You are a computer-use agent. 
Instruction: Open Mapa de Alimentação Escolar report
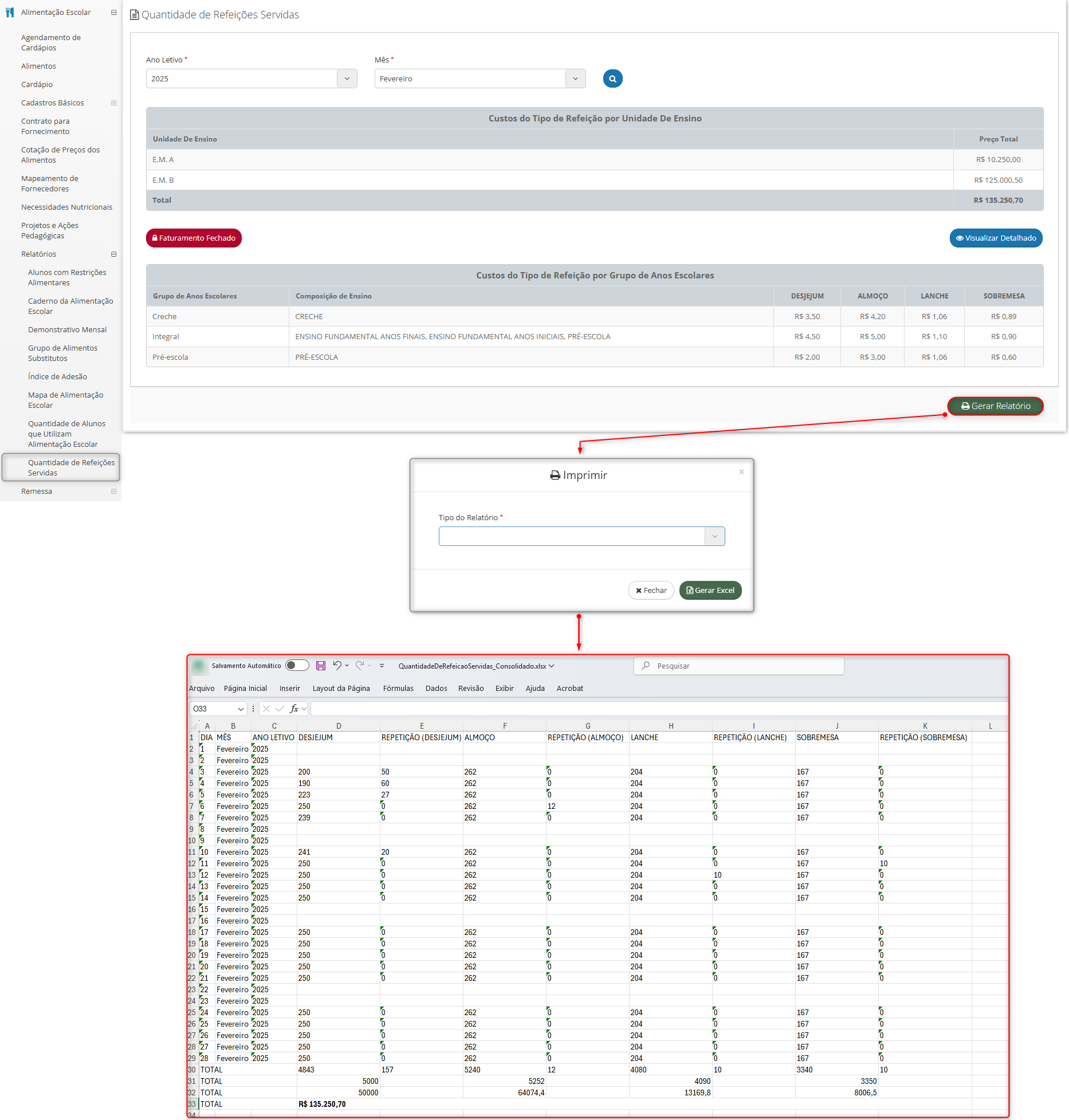tap(65, 400)
